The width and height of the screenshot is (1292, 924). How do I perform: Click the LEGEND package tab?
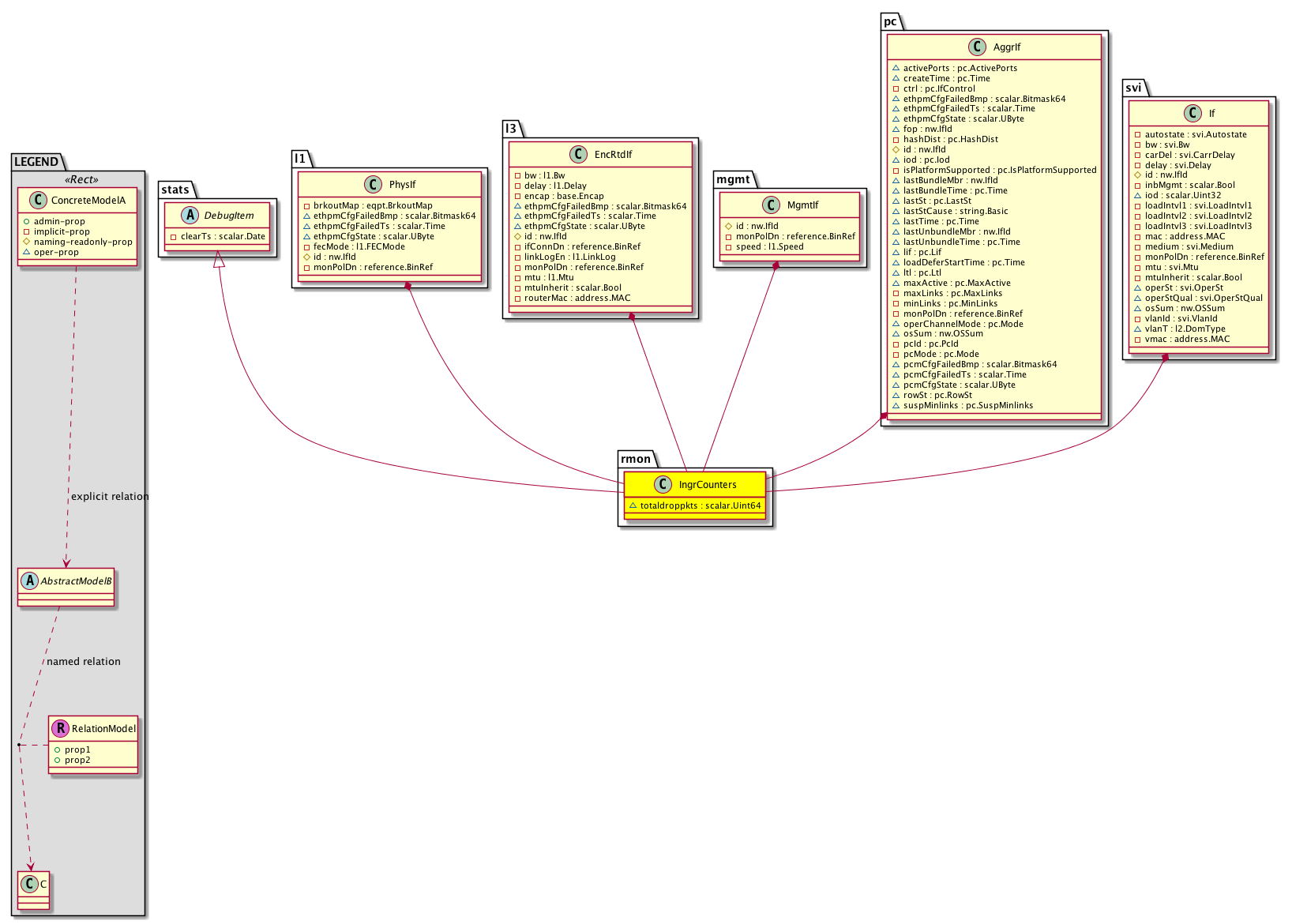point(36,162)
